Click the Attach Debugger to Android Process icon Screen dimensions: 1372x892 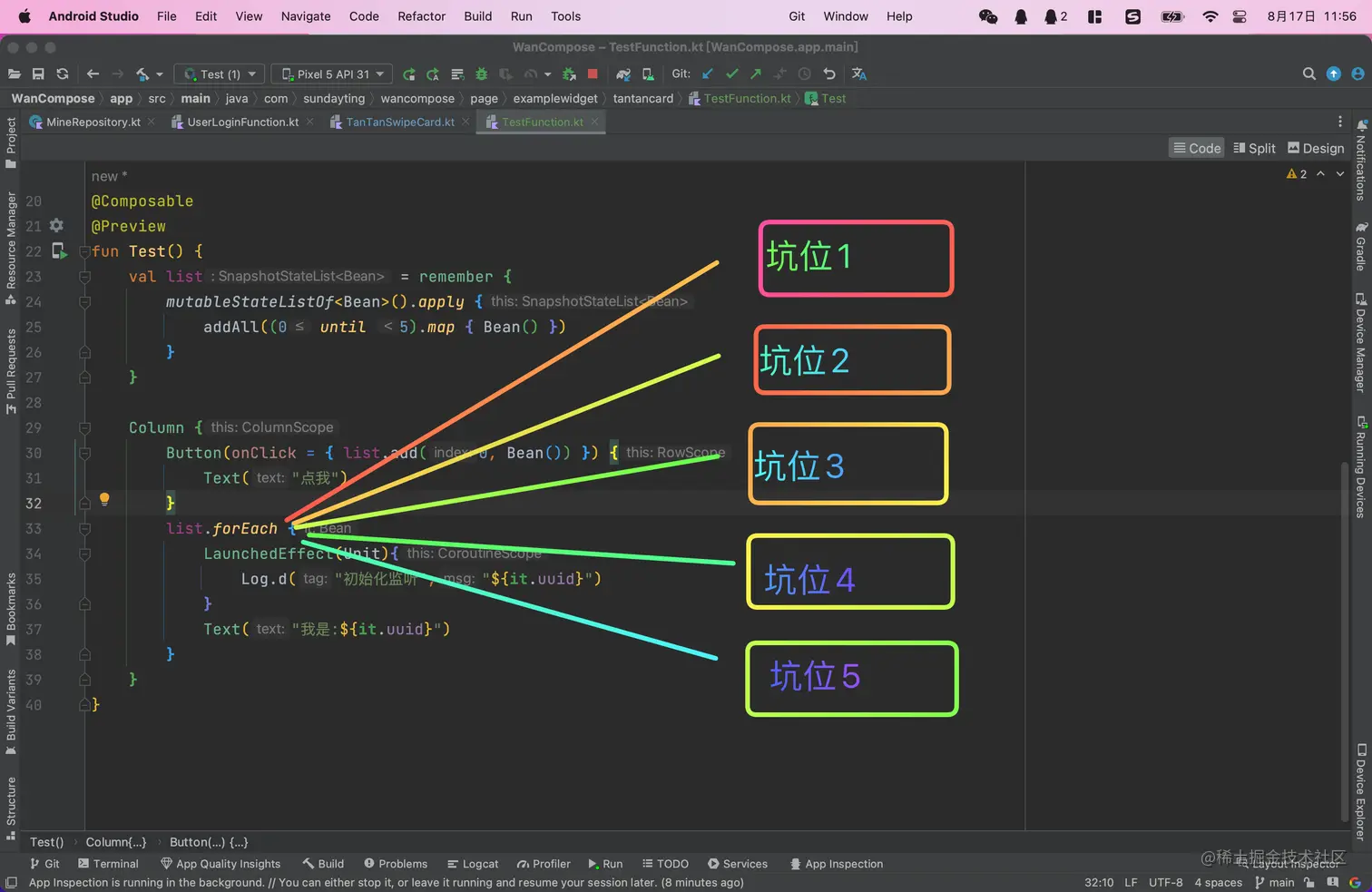[569, 74]
